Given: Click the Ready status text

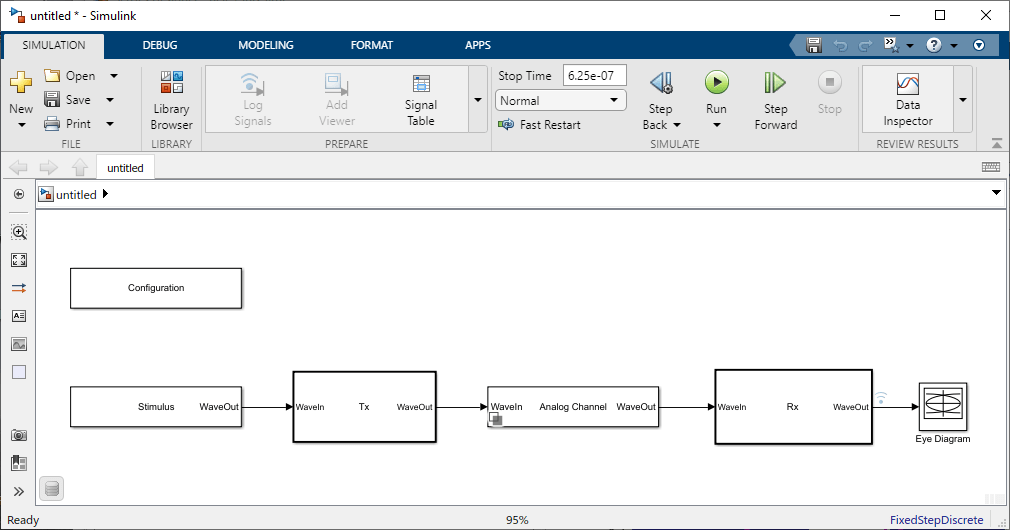Looking at the screenshot, I should (23, 520).
